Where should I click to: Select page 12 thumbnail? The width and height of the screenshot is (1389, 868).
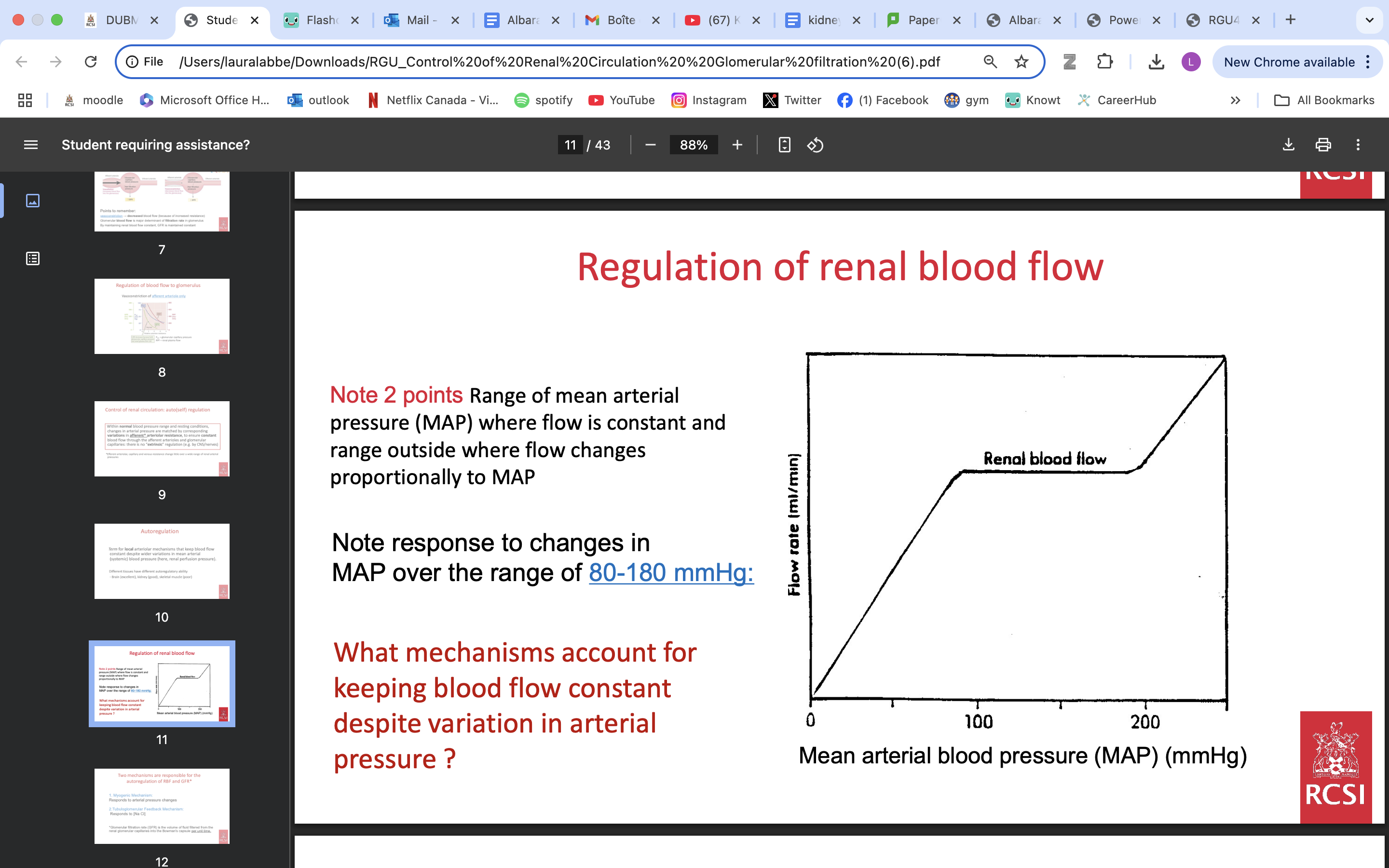162,806
